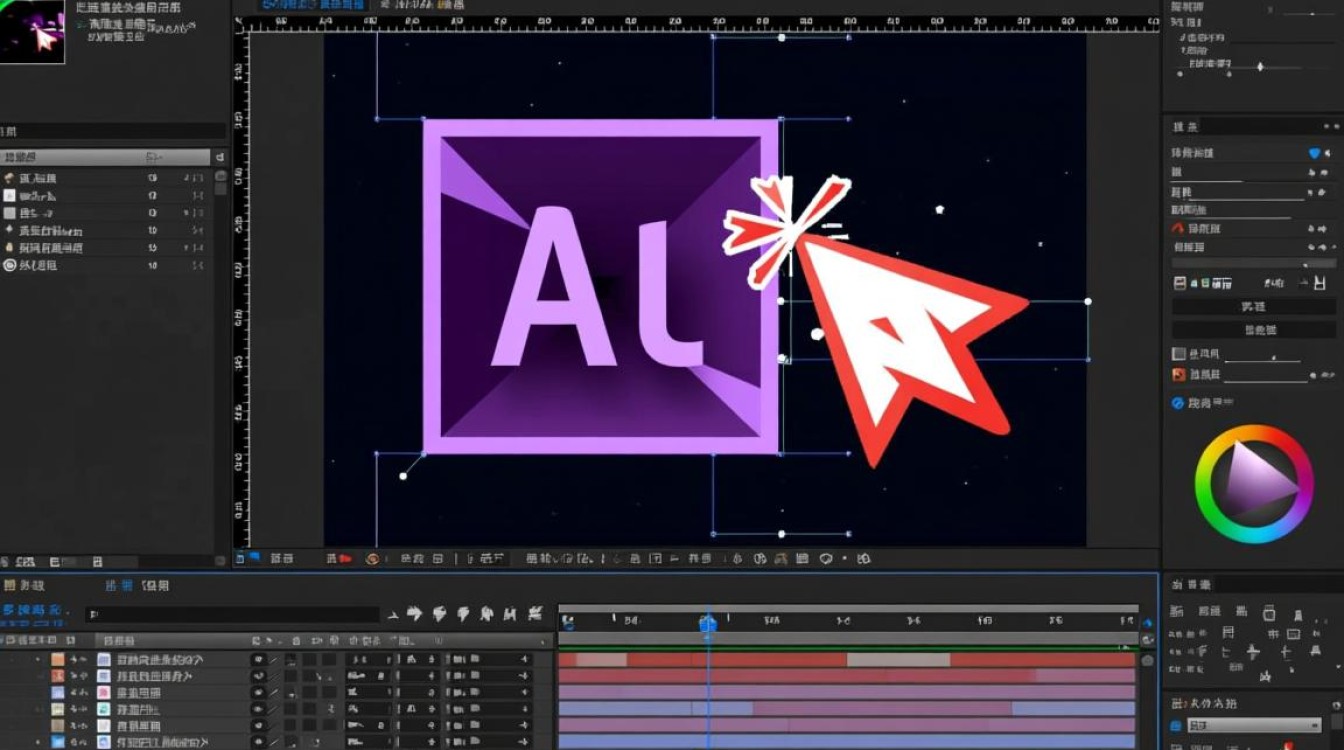Click the red camera icon below the viewer
1344x750 pixels.
pos(346,559)
